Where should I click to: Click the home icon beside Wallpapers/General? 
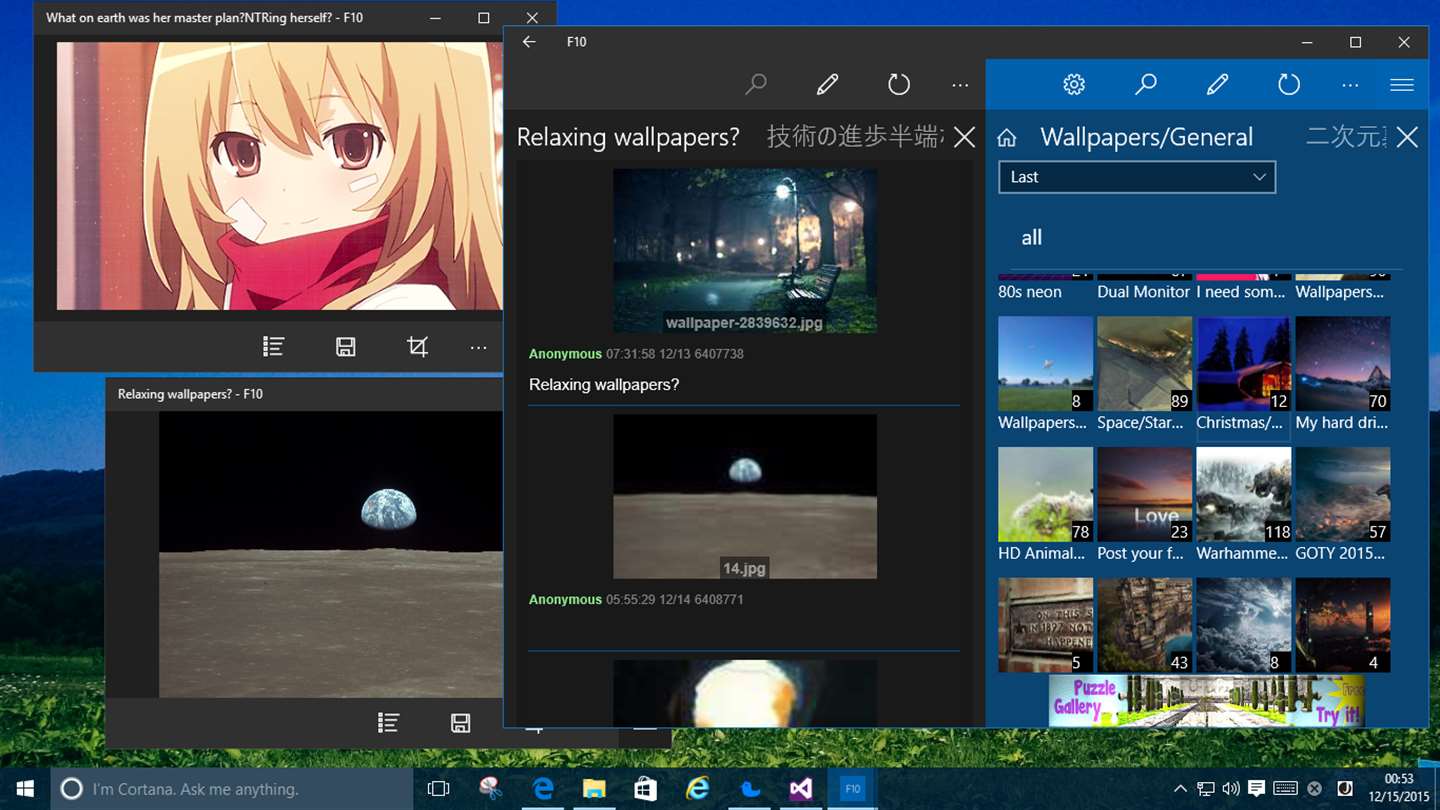(1007, 138)
